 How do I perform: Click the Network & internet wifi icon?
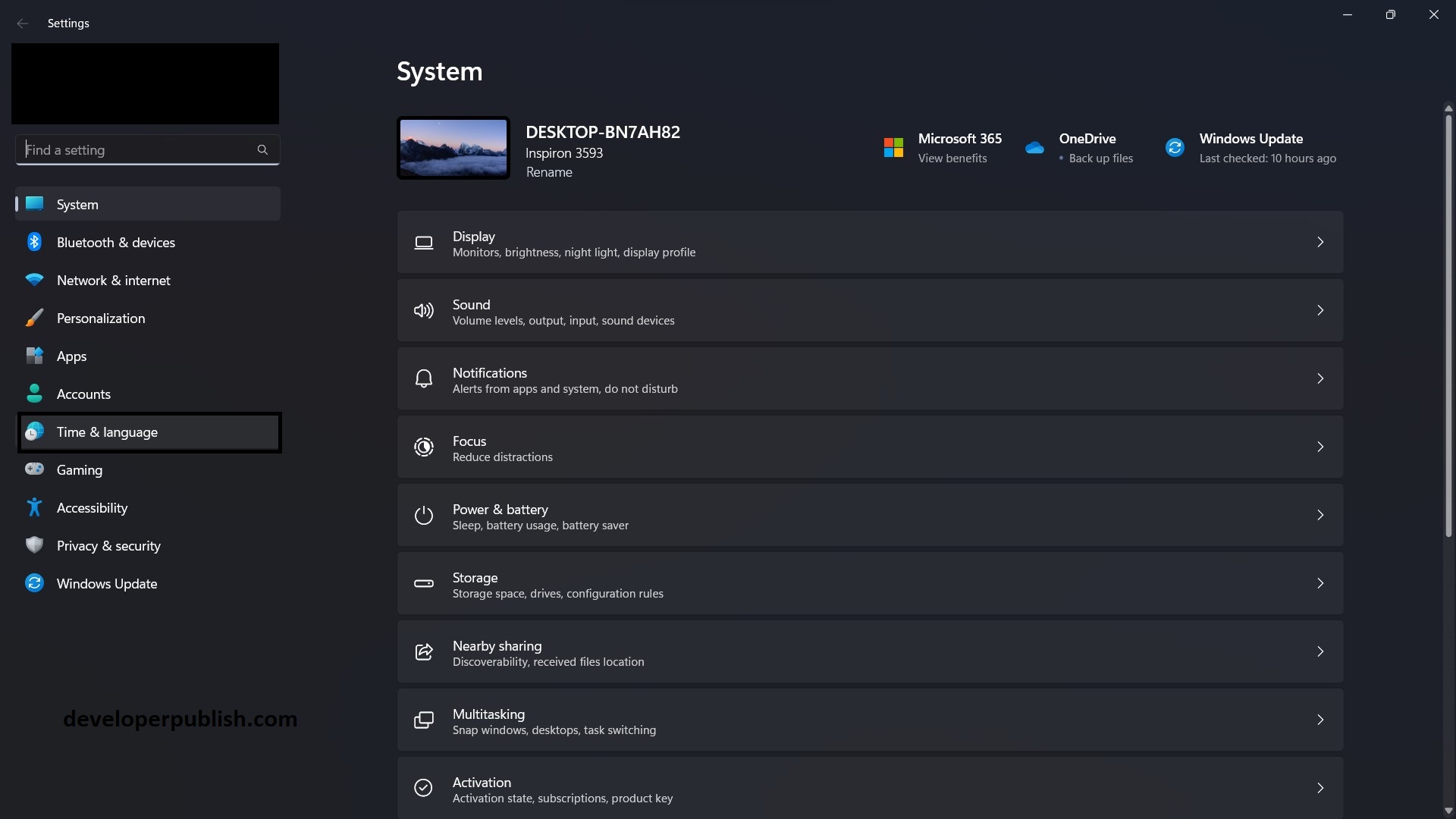pyautogui.click(x=34, y=280)
